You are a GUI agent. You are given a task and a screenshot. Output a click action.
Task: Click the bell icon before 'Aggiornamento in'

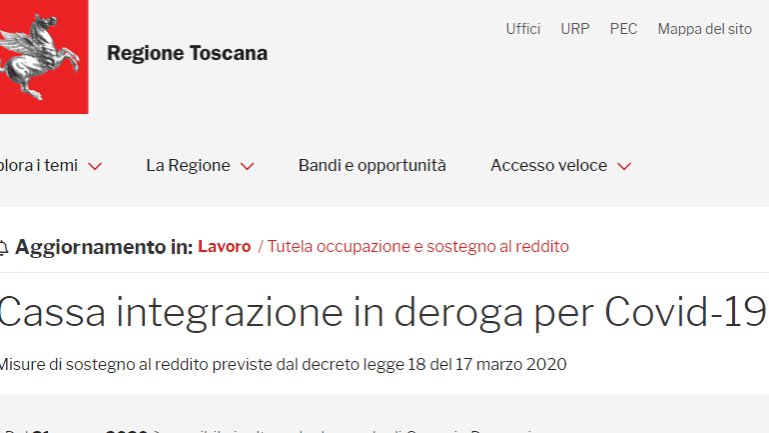click(x=3, y=248)
